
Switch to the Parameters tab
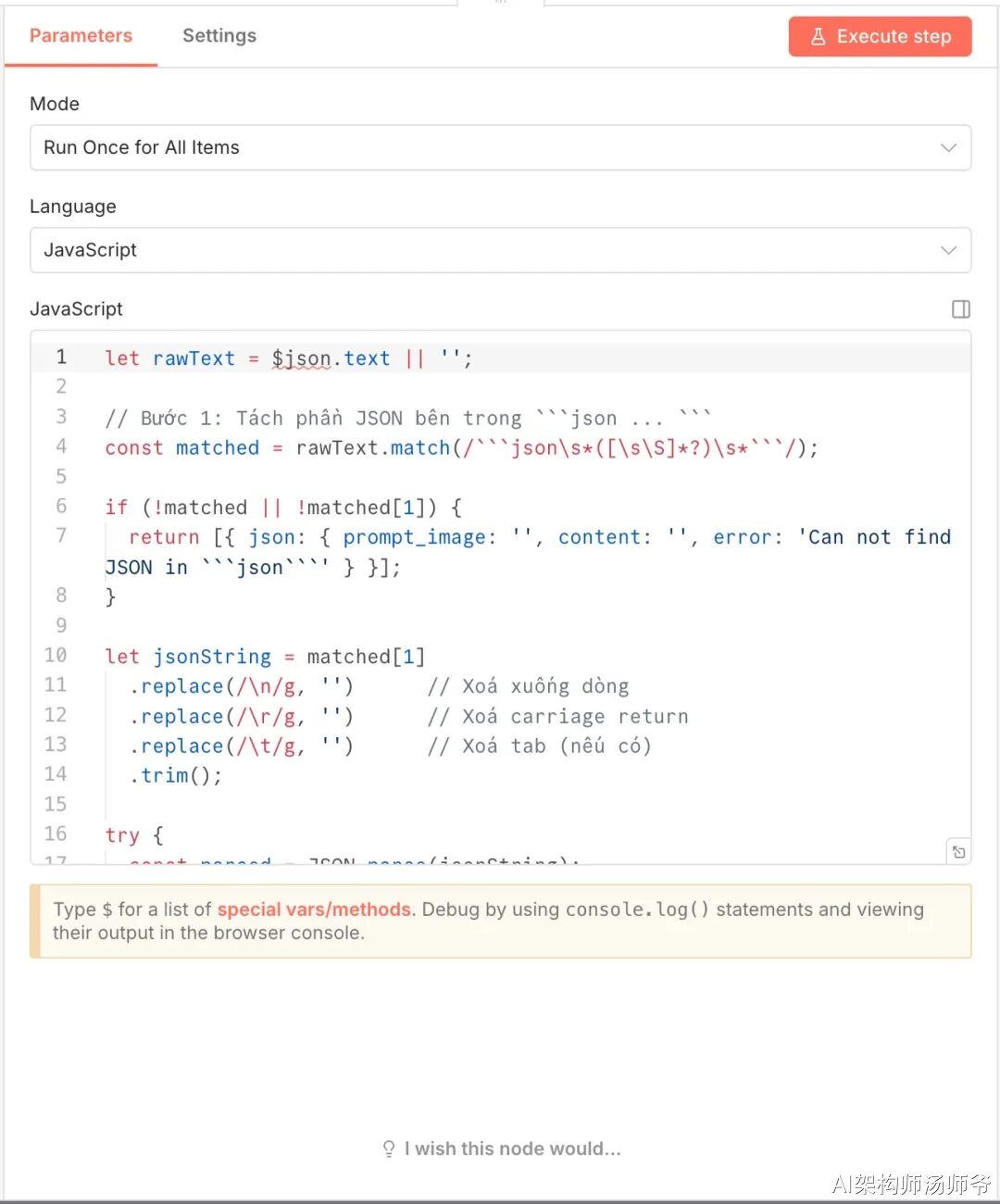[x=81, y=36]
